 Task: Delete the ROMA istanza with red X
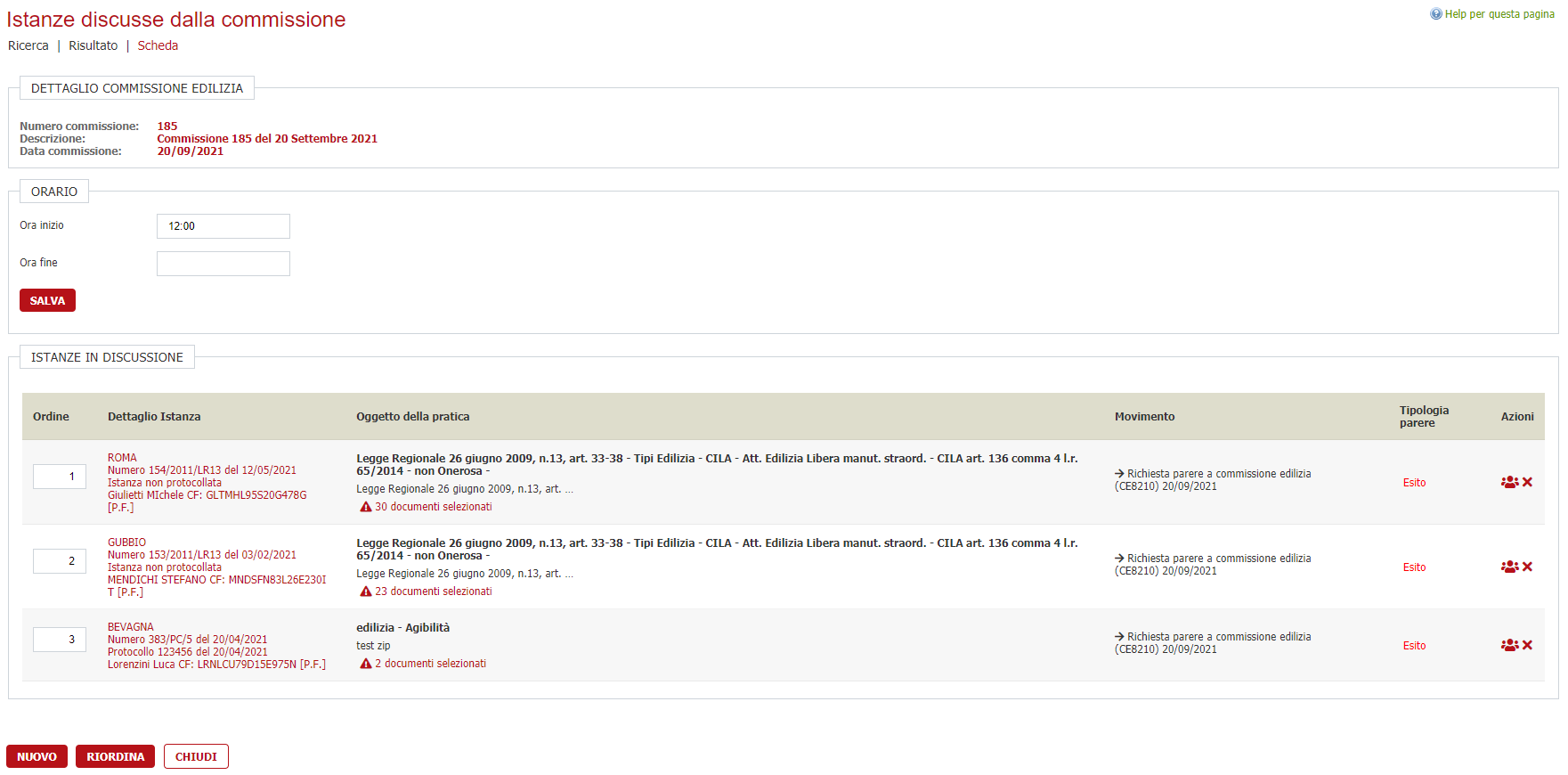point(1527,482)
